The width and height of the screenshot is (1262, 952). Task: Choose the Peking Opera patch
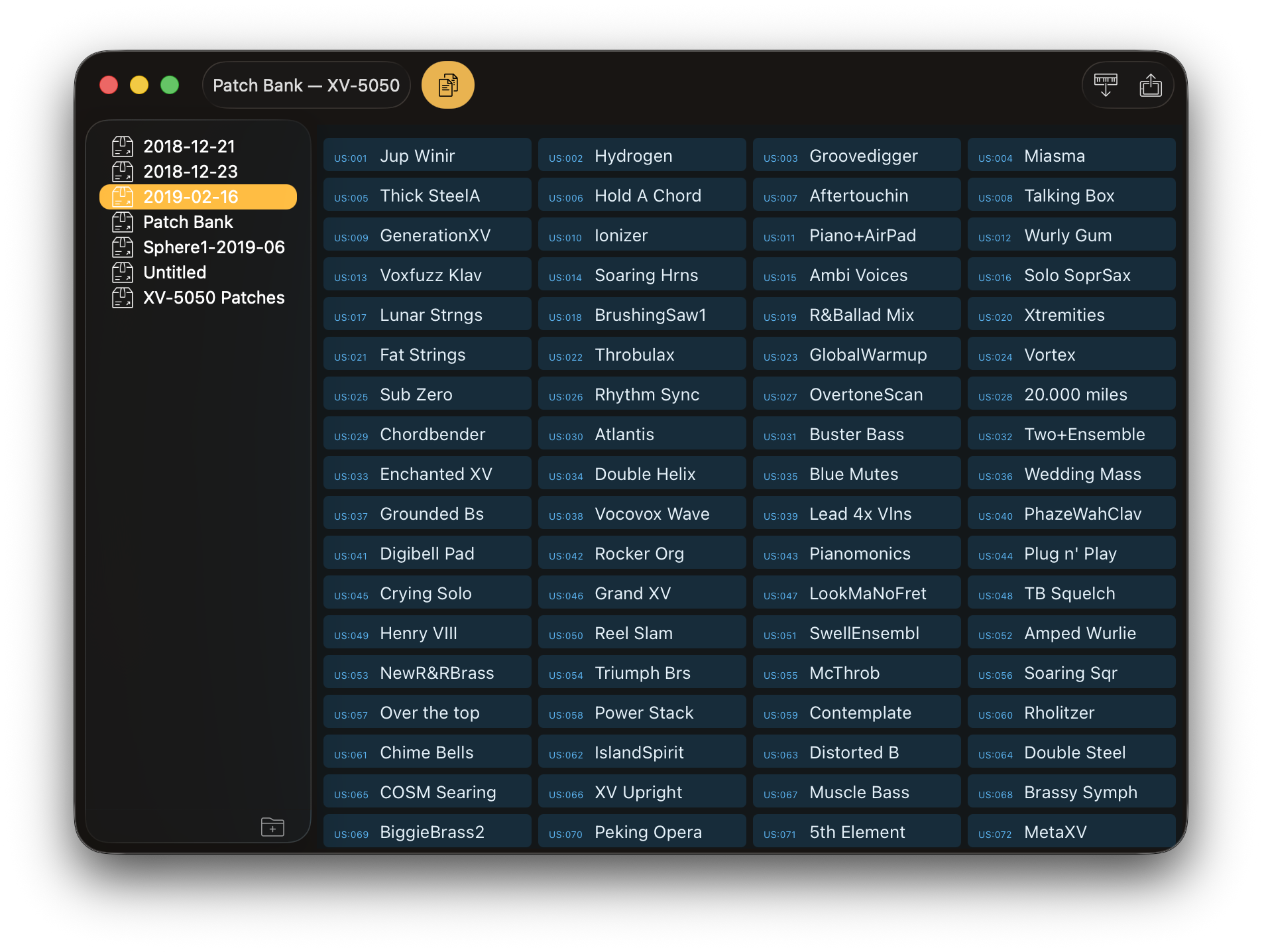point(642,831)
